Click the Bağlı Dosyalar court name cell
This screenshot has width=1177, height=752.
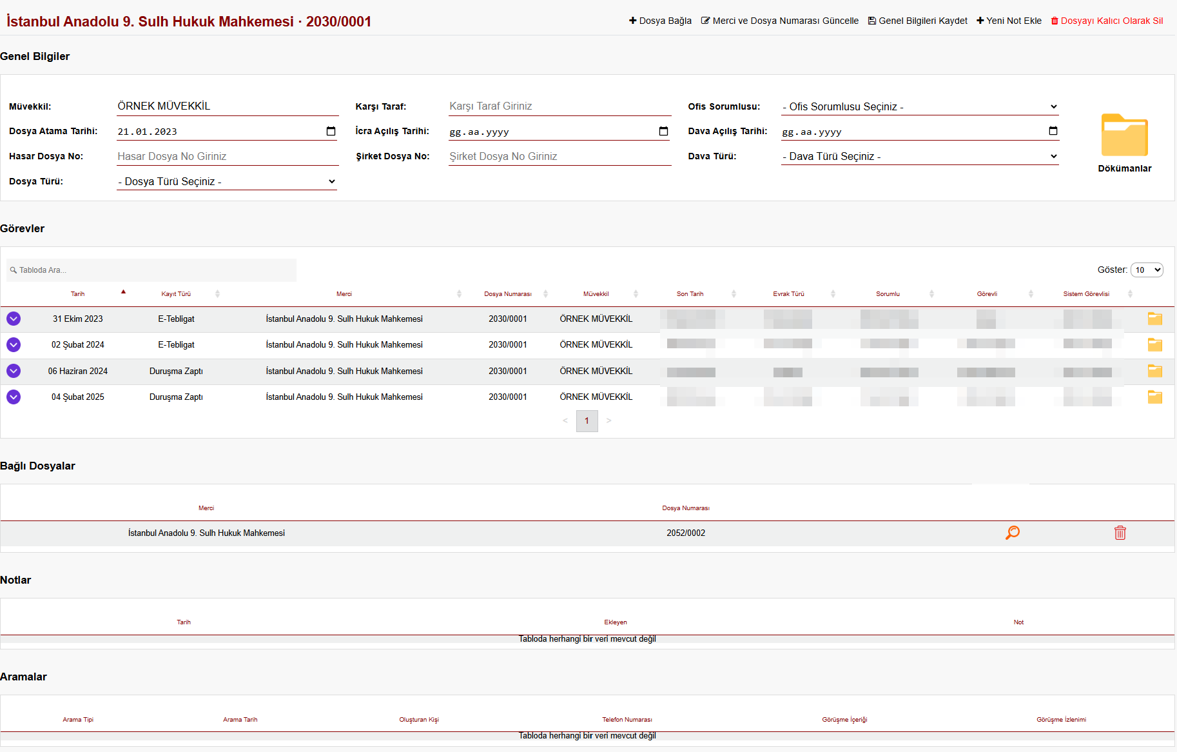pos(206,533)
